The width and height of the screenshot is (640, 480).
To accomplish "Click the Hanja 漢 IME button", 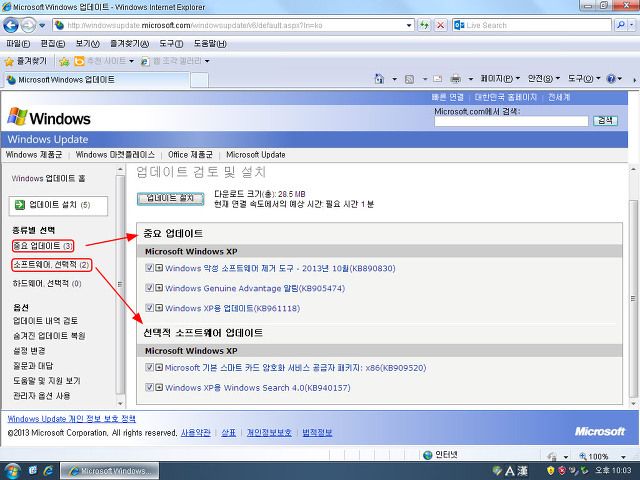I will pyautogui.click(x=522, y=471).
